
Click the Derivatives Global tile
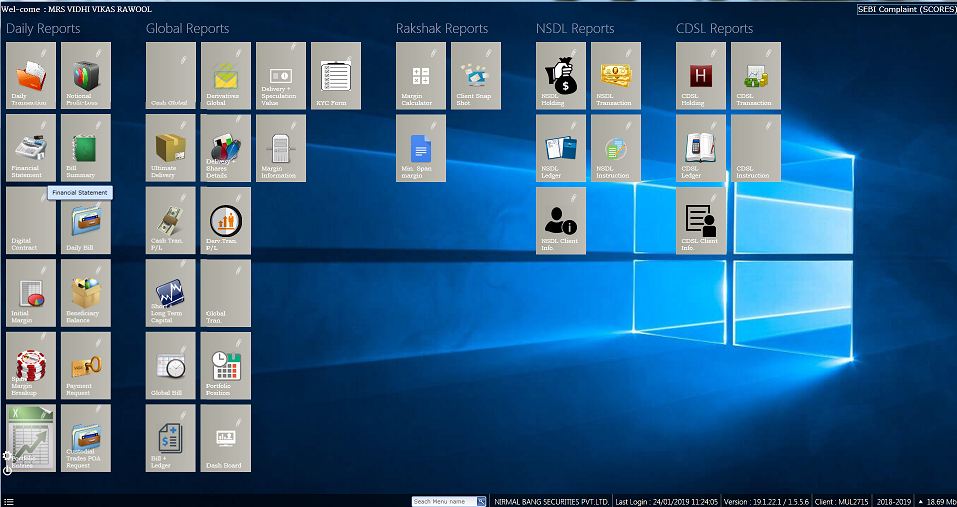(x=226, y=76)
